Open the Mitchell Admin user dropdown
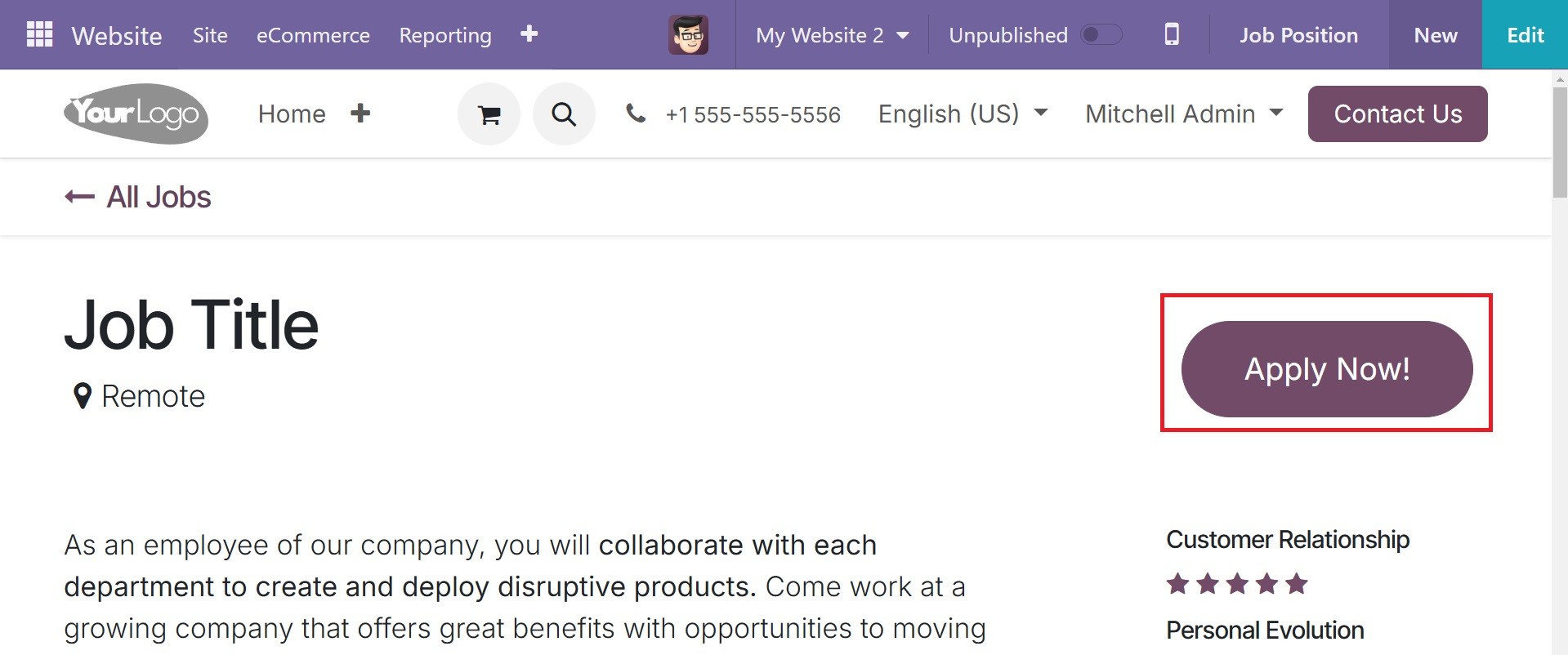 pyautogui.click(x=1184, y=114)
